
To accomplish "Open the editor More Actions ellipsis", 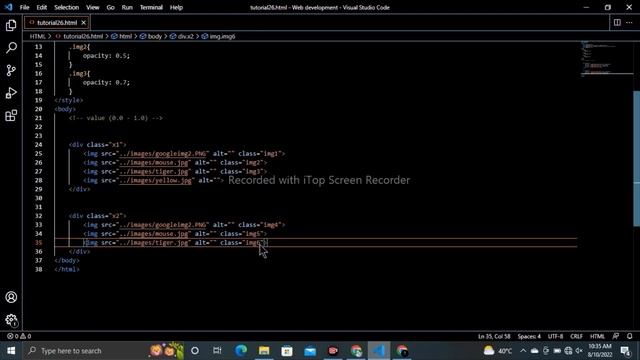I will click(x=629, y=22).
